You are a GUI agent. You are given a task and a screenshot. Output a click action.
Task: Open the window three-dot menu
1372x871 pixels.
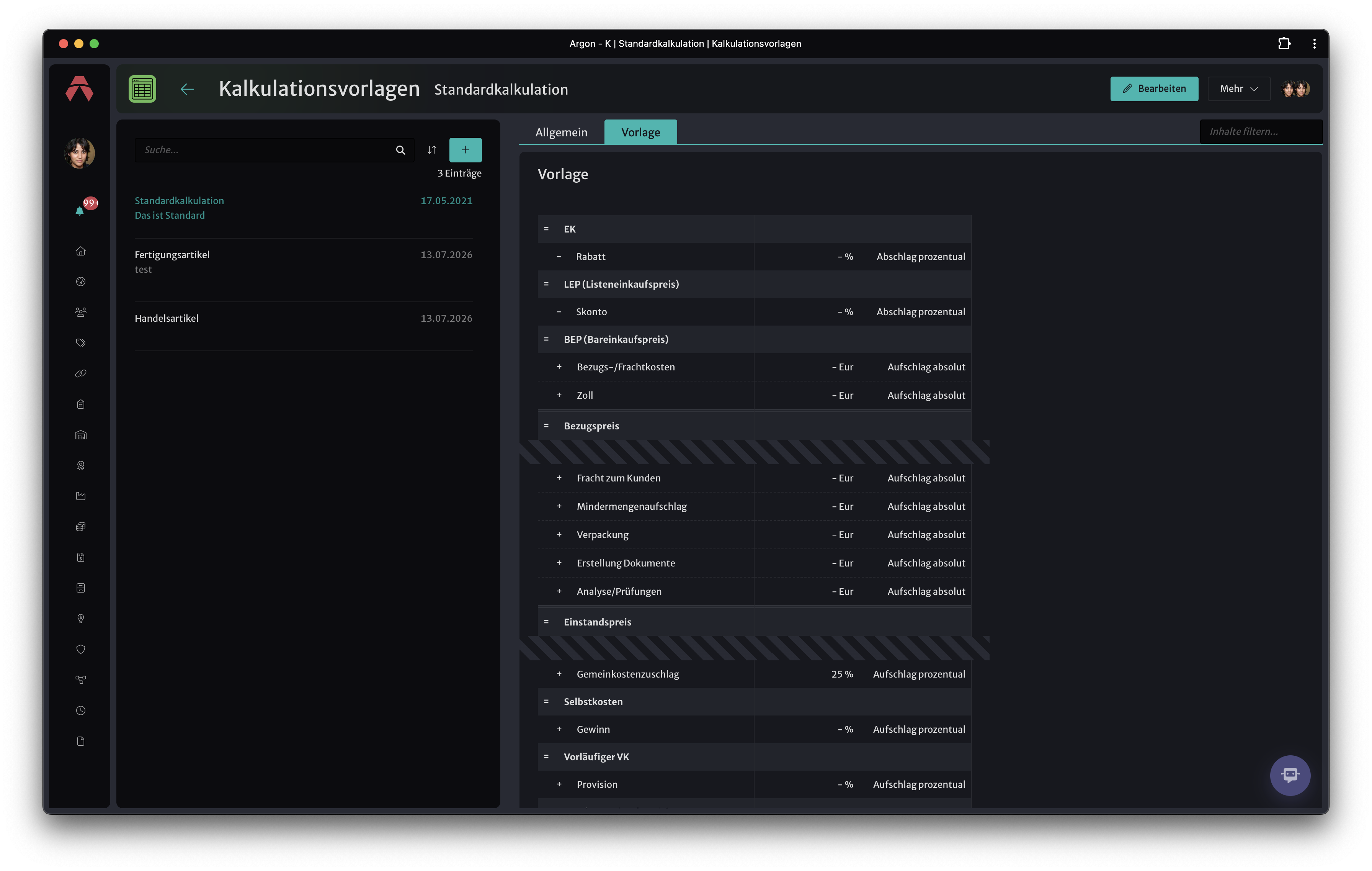pyautogui.click(x=1314, y=43)
